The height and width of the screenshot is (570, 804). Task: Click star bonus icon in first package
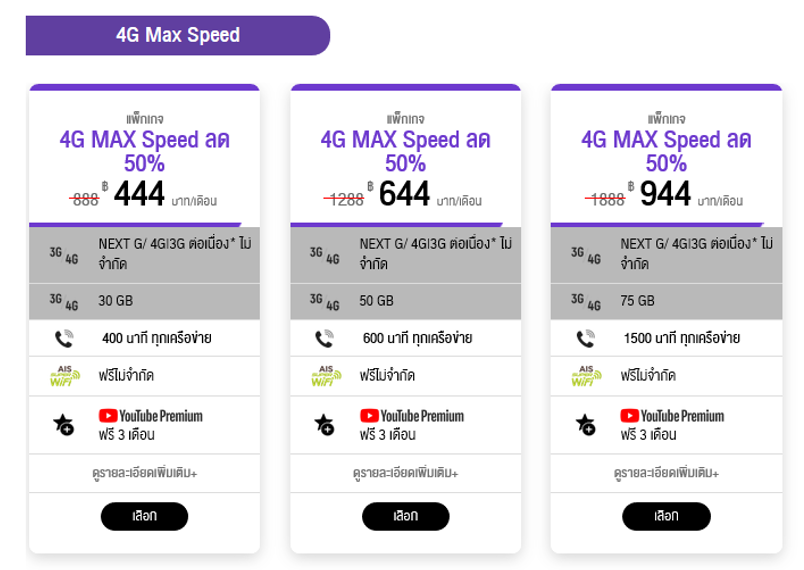[64, 424]
